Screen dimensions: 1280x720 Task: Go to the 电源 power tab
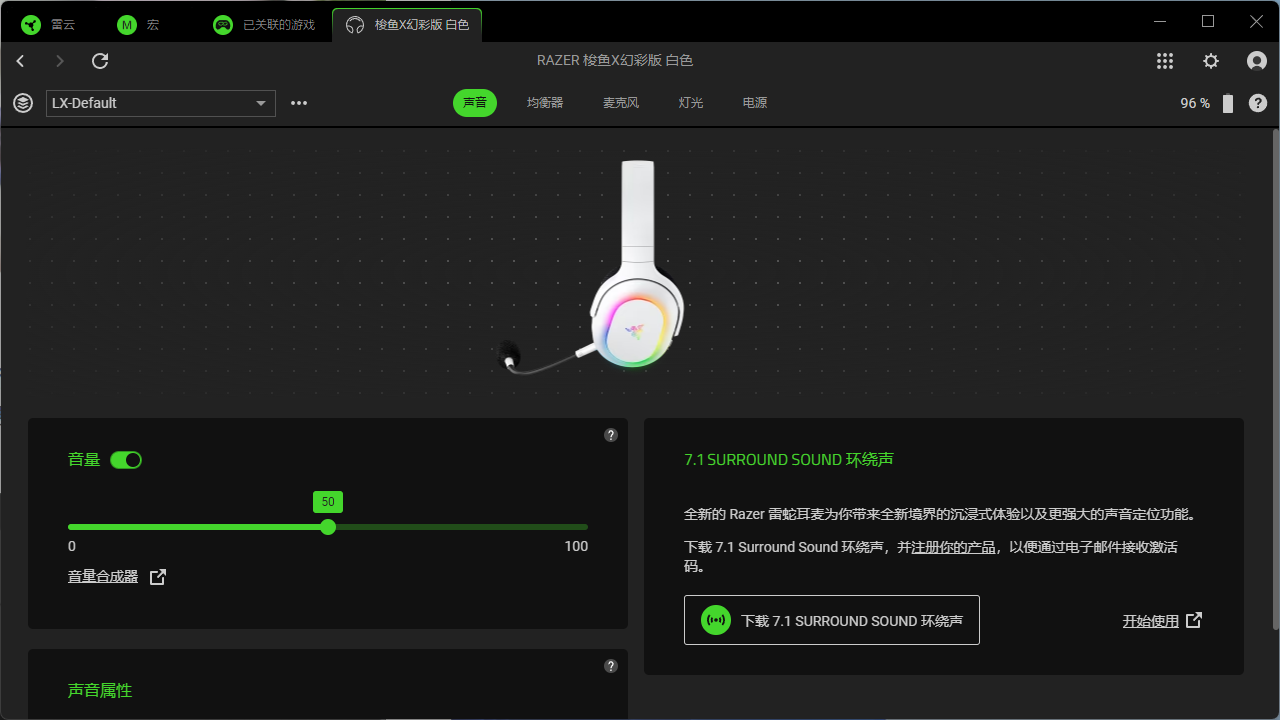pyautogui.click(x=755, y=103)
